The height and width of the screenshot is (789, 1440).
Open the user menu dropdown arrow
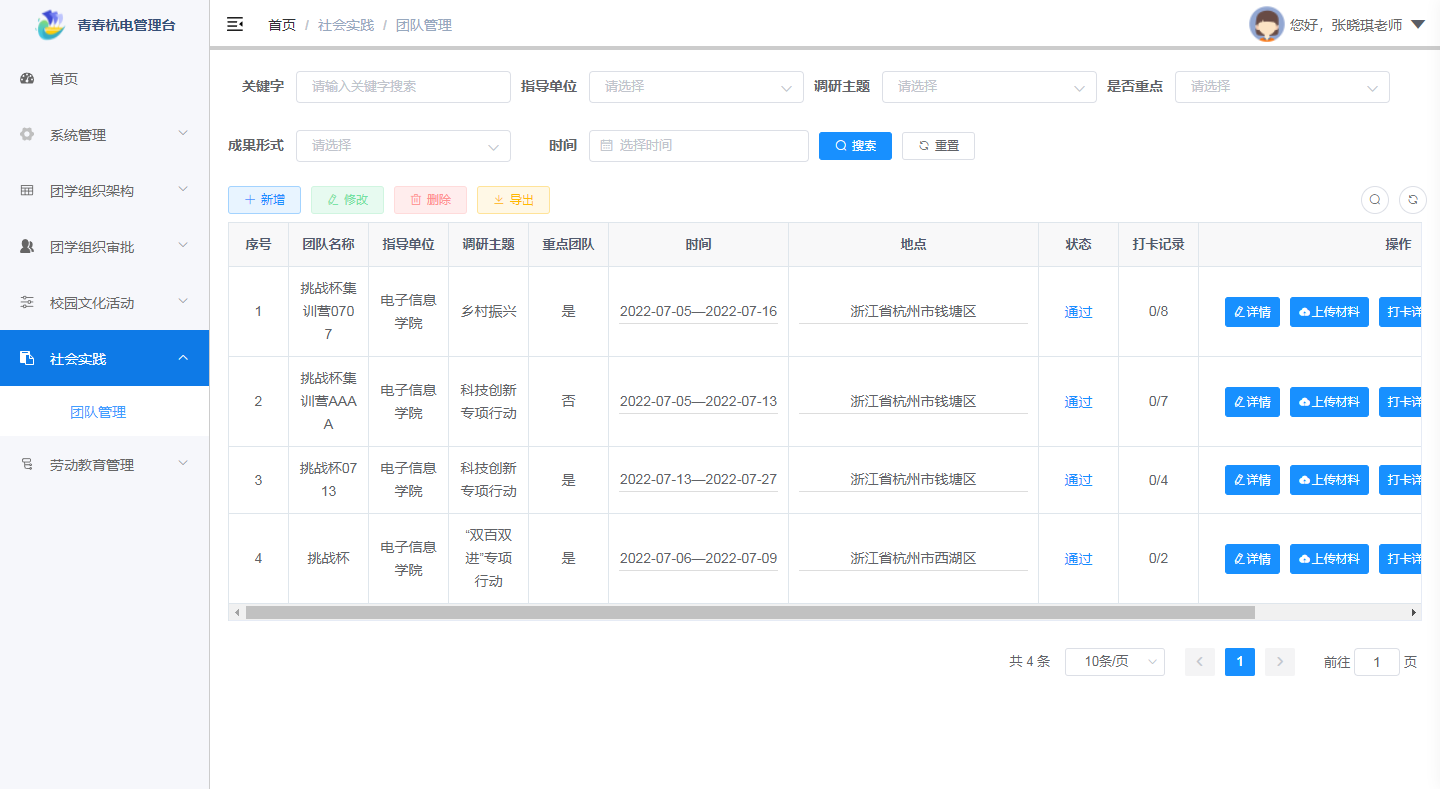[x=1417, y=25]
